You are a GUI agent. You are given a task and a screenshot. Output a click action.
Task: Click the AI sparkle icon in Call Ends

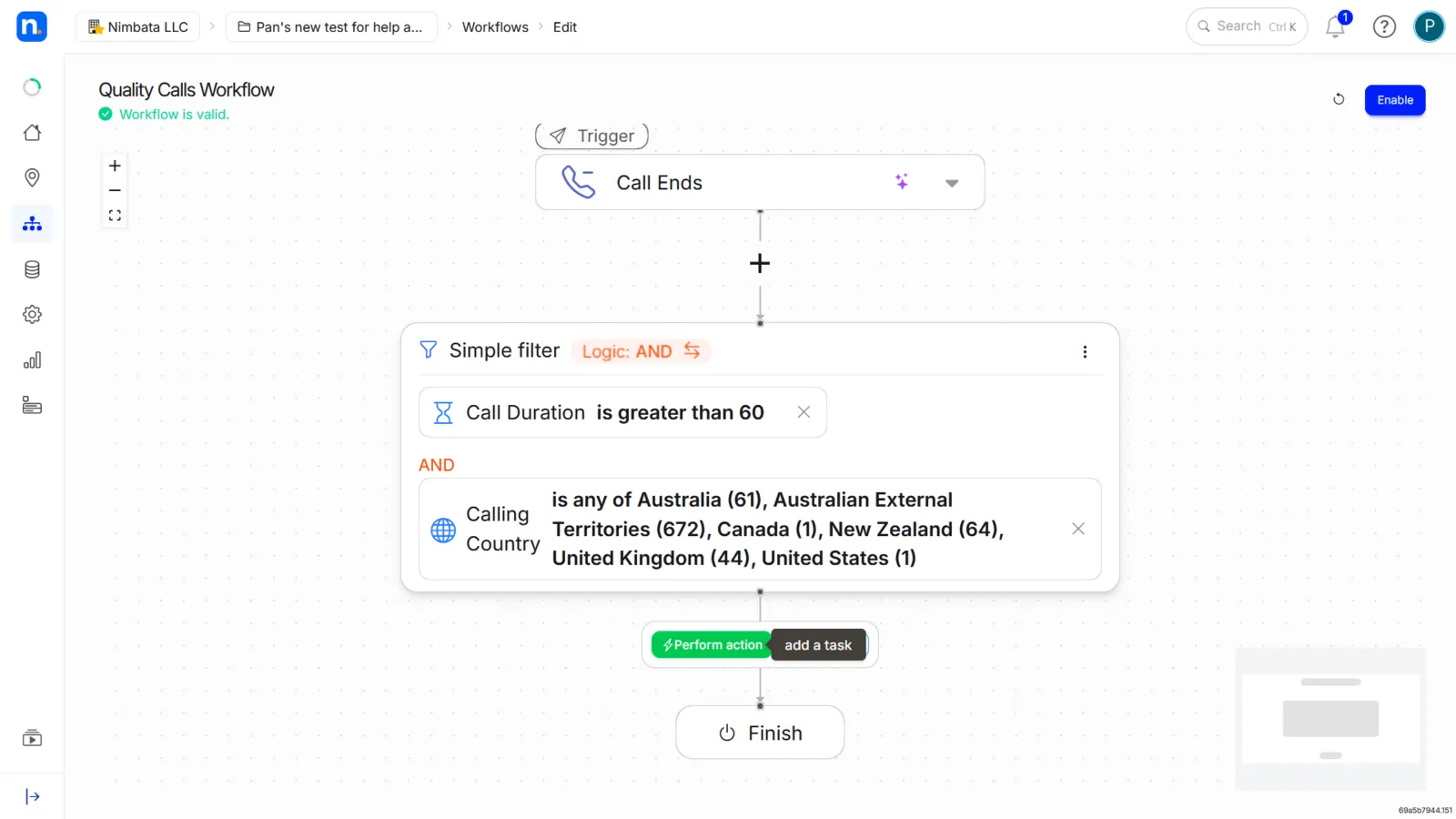click(x=902, y=182)
